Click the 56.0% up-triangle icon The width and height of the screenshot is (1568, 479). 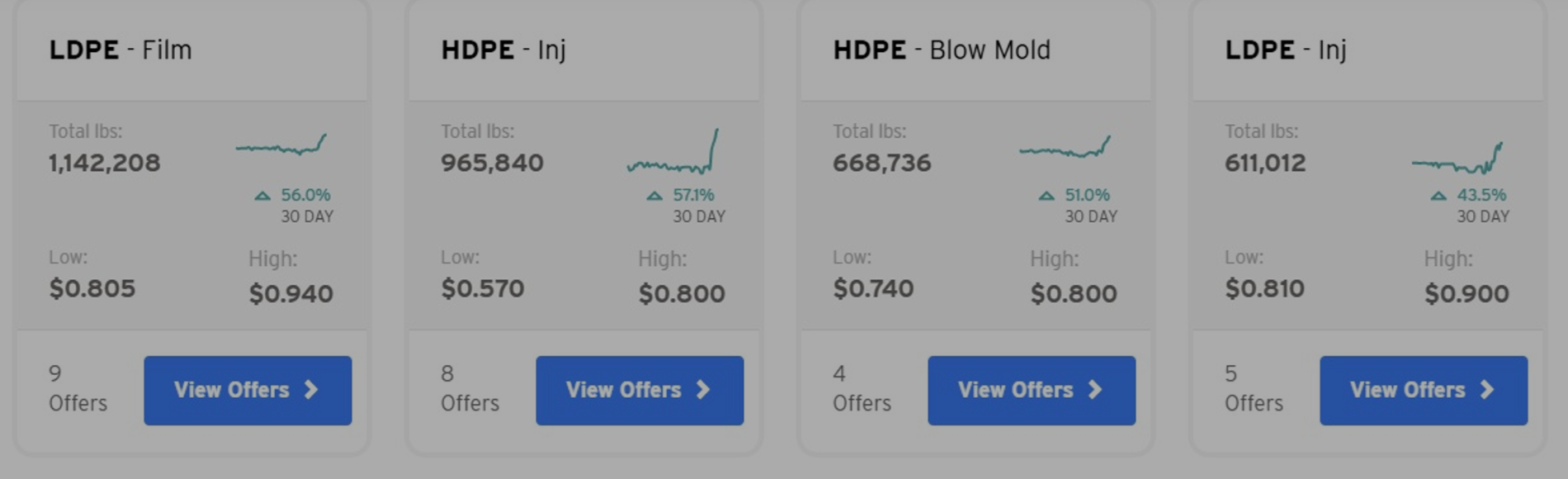pyautogui.click(x=262, y=196)
